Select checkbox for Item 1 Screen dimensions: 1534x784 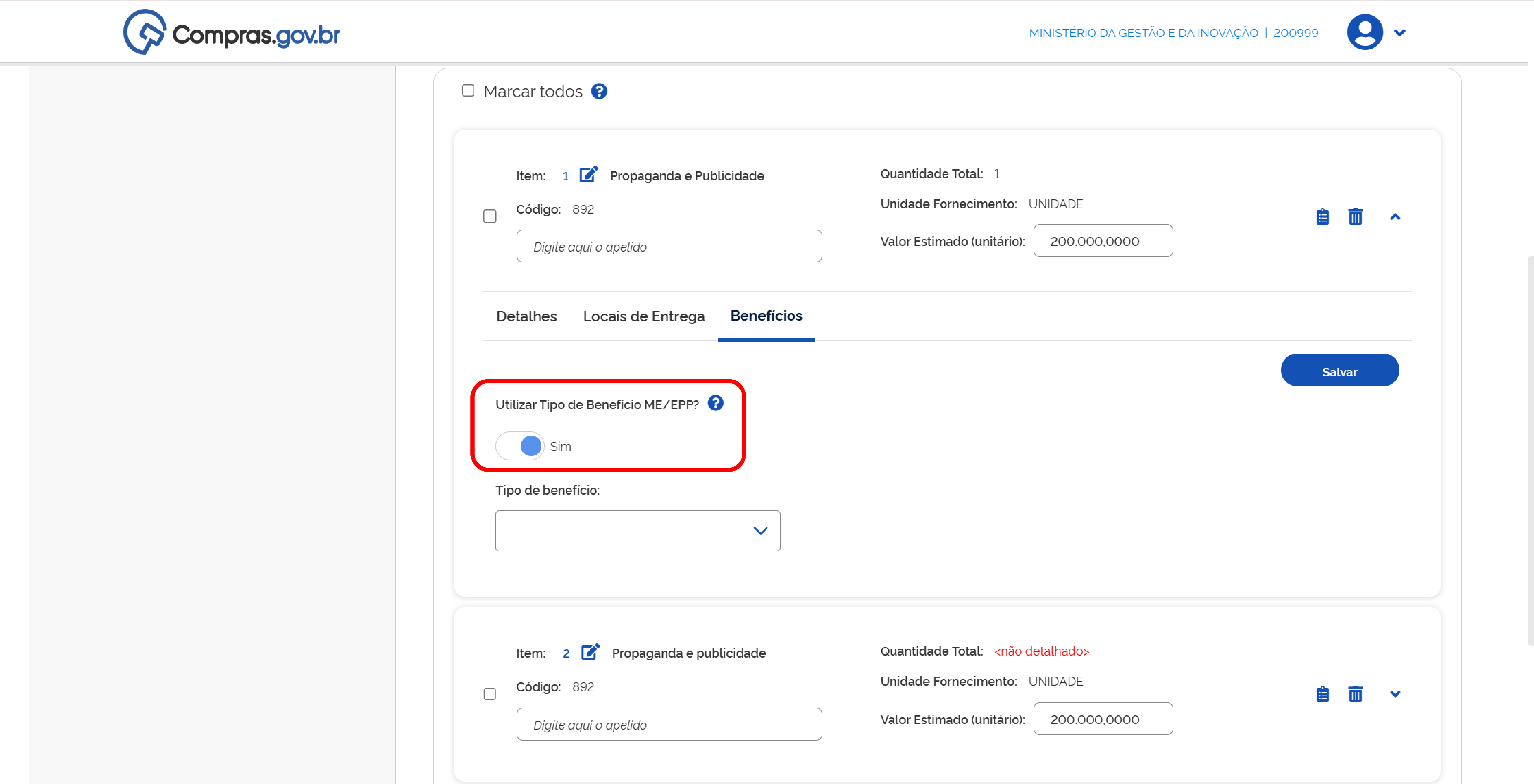(x=490, y=216)
